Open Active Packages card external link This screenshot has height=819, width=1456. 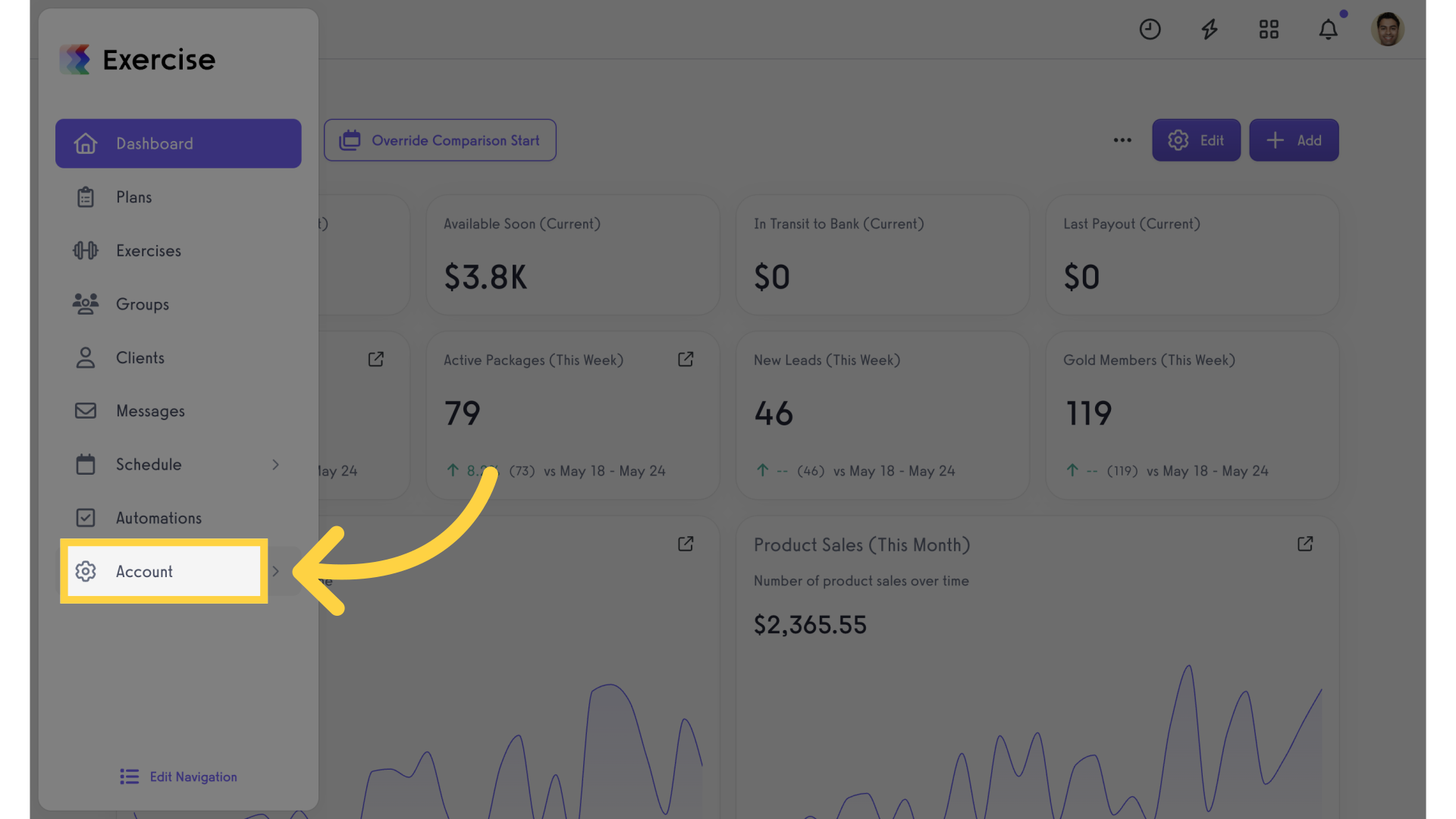[x=686, y=359]
